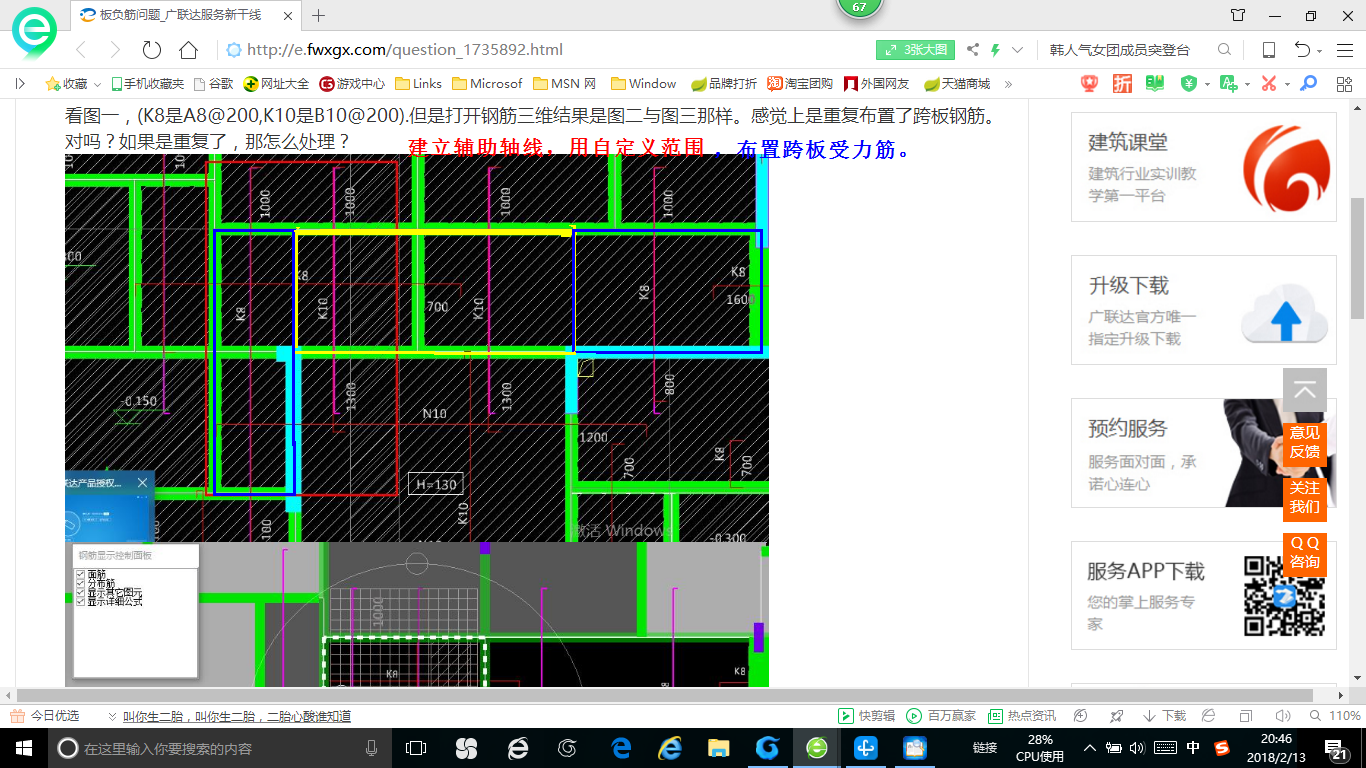Go to the browser home page icon
1366x768 pixels.
tap(188, 50)
